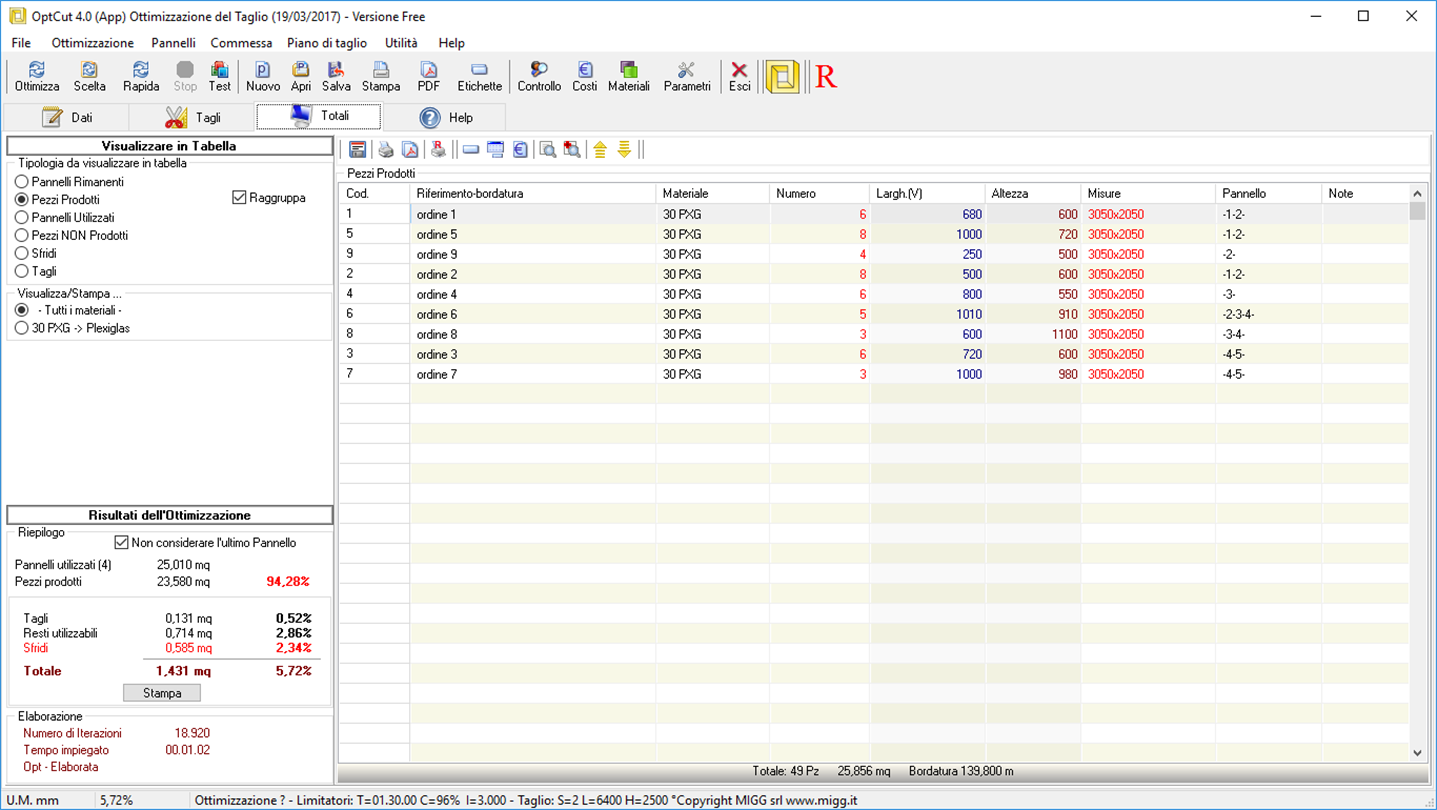Export the job with the PDF icon
This screenshot has width=1437, height=810.
pos(428,76)
